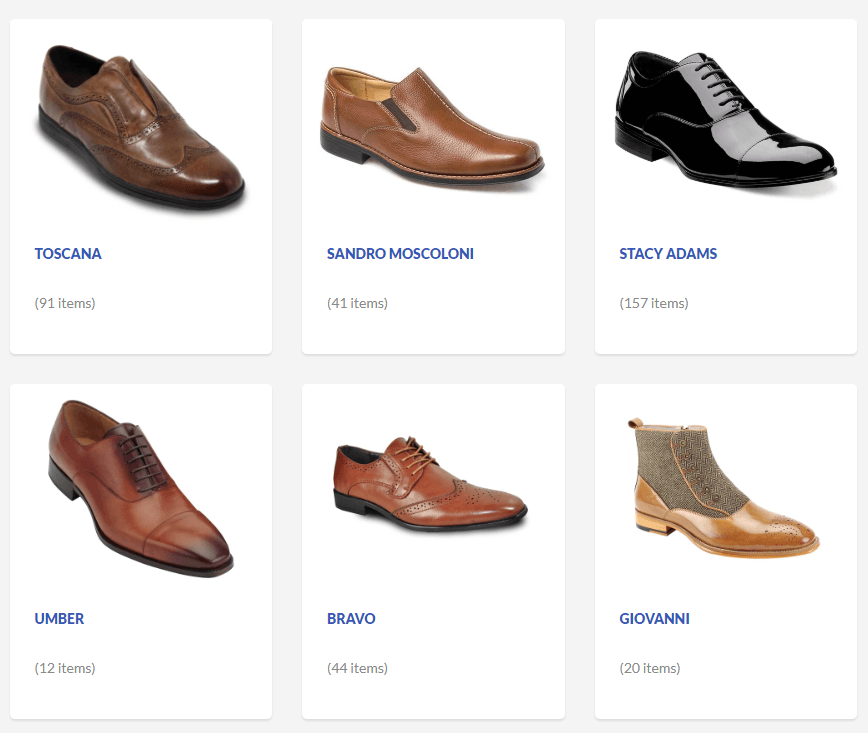Click the Toscana brown wingtip shoe image
This screenshot has height=733, width=868.
tap(140, 125)
